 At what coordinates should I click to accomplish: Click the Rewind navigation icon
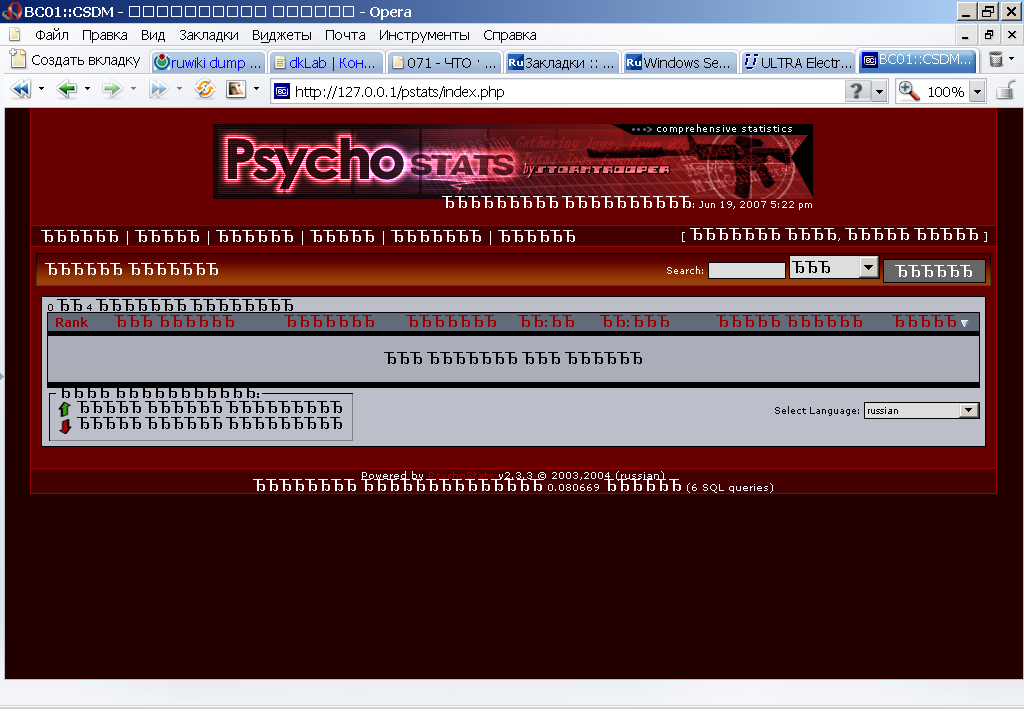coord(21,89)
